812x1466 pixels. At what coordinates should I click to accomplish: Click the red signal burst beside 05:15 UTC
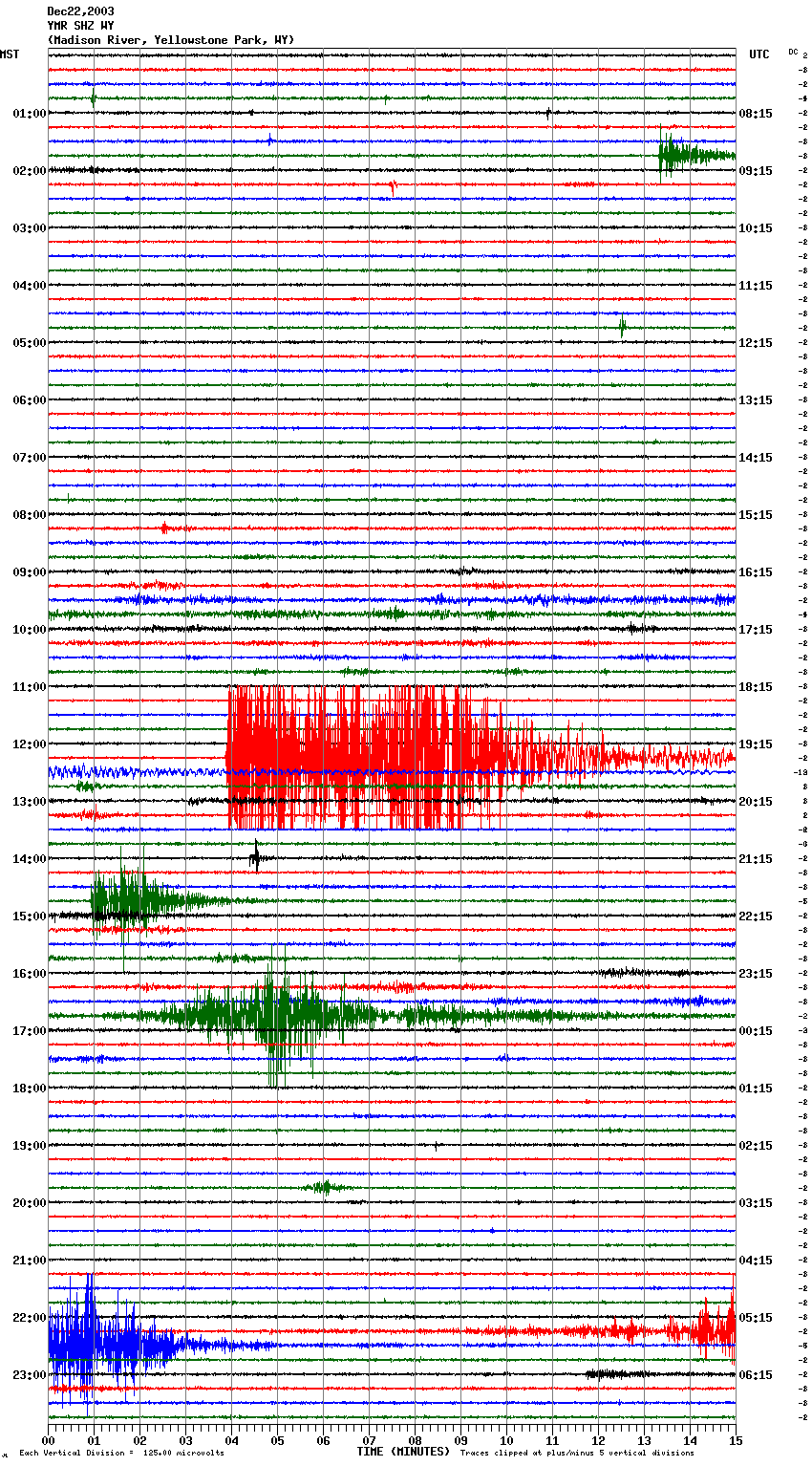pyautogui.click(x=702, y=1328)
